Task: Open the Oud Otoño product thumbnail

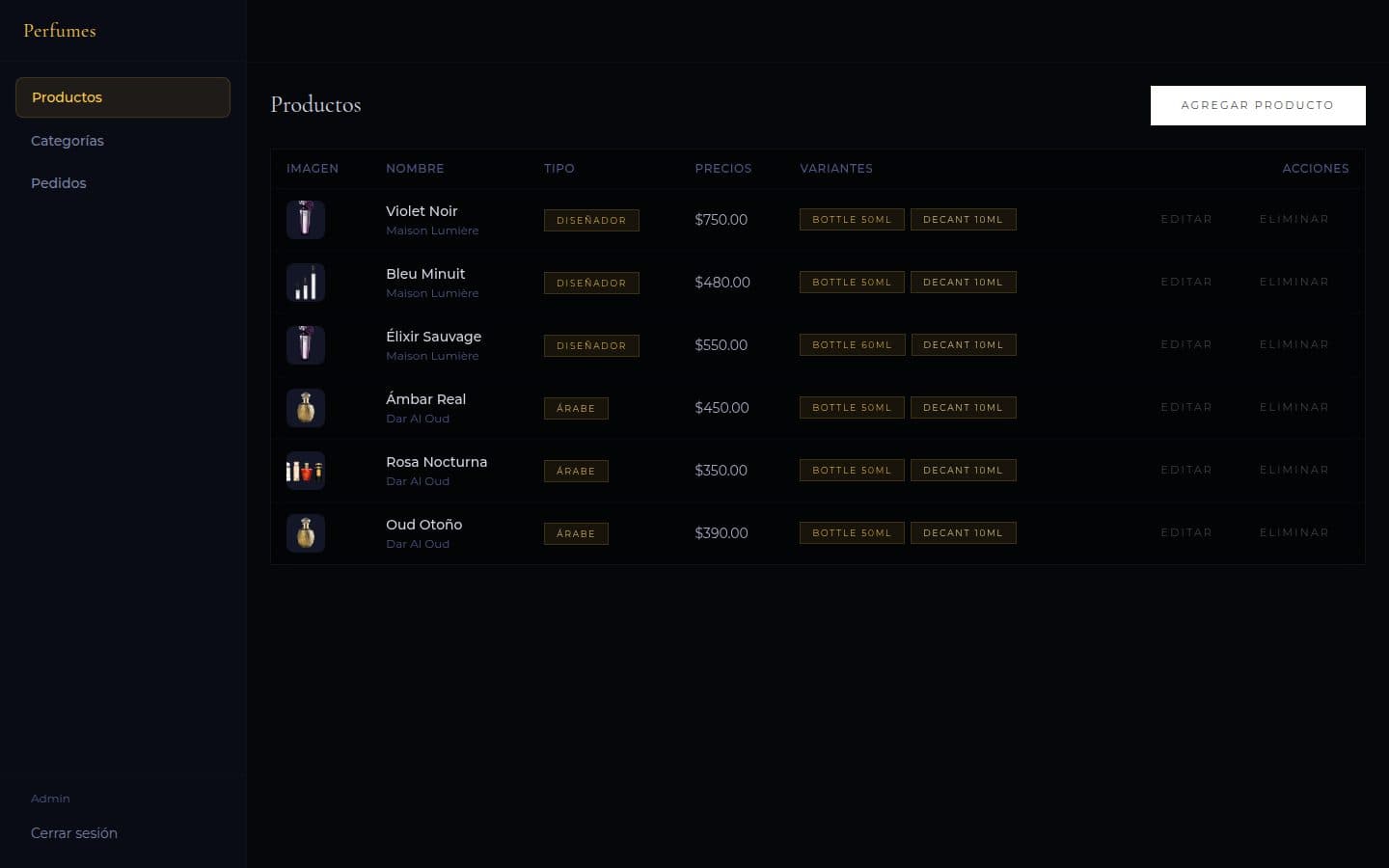Action: tap(306, 533)
